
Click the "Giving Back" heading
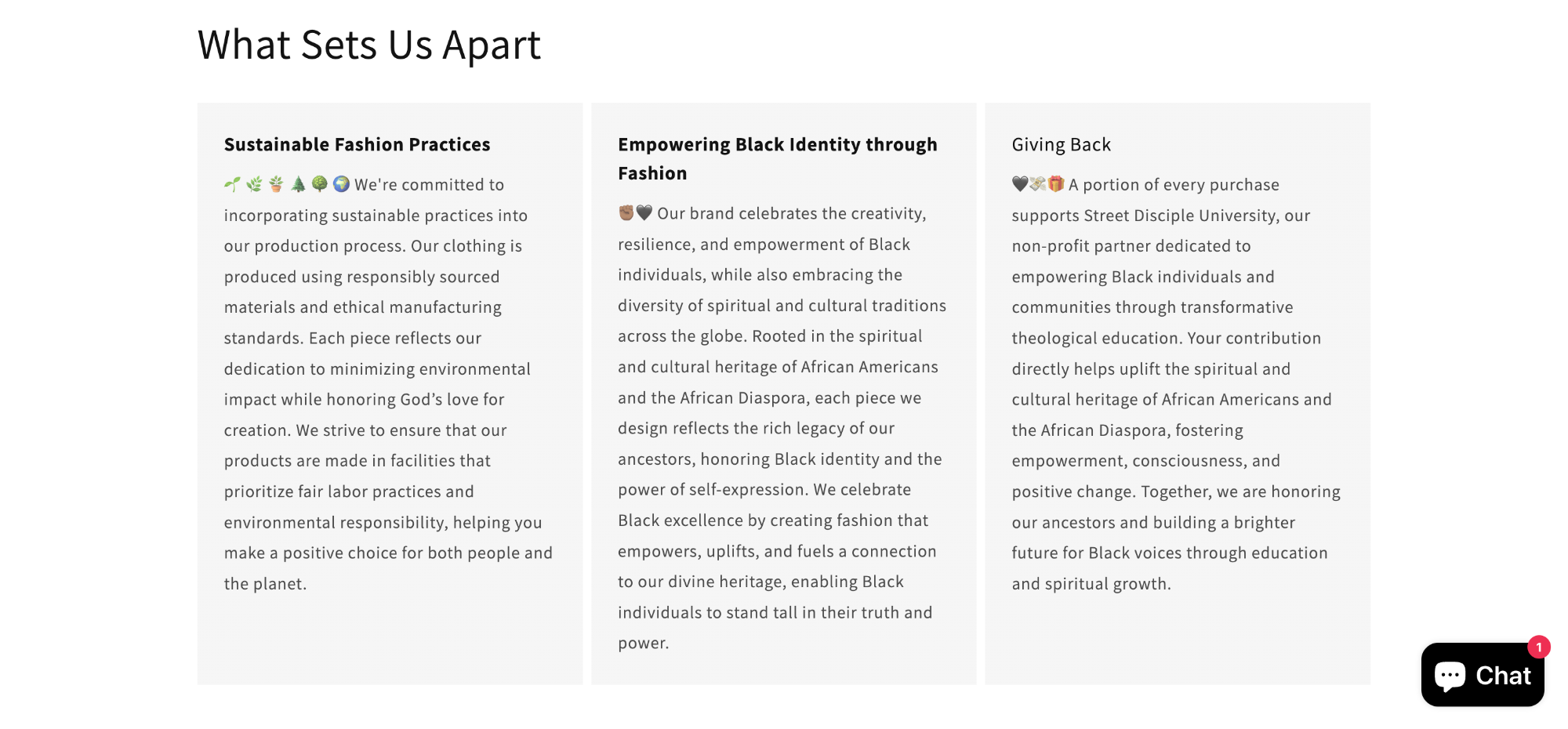click(1061, 145)
